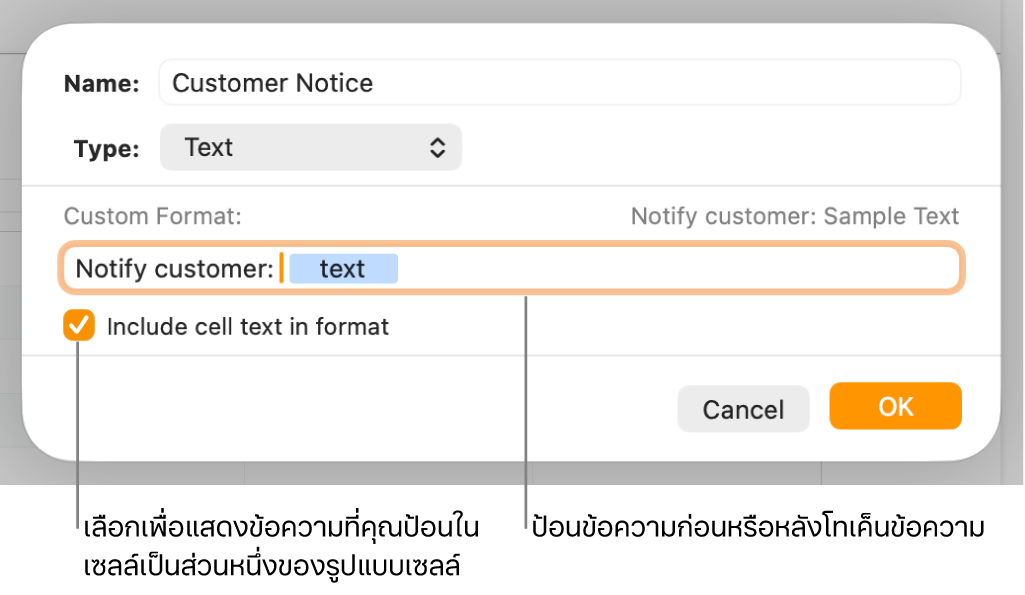Click the up-down chevron icon on Type popup

(x=437, y=148)
